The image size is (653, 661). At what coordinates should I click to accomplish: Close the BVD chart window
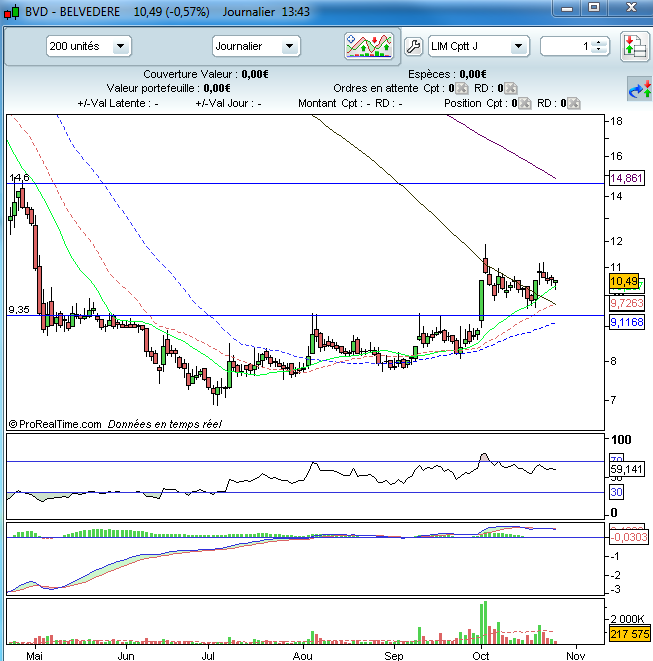(631, 8)
